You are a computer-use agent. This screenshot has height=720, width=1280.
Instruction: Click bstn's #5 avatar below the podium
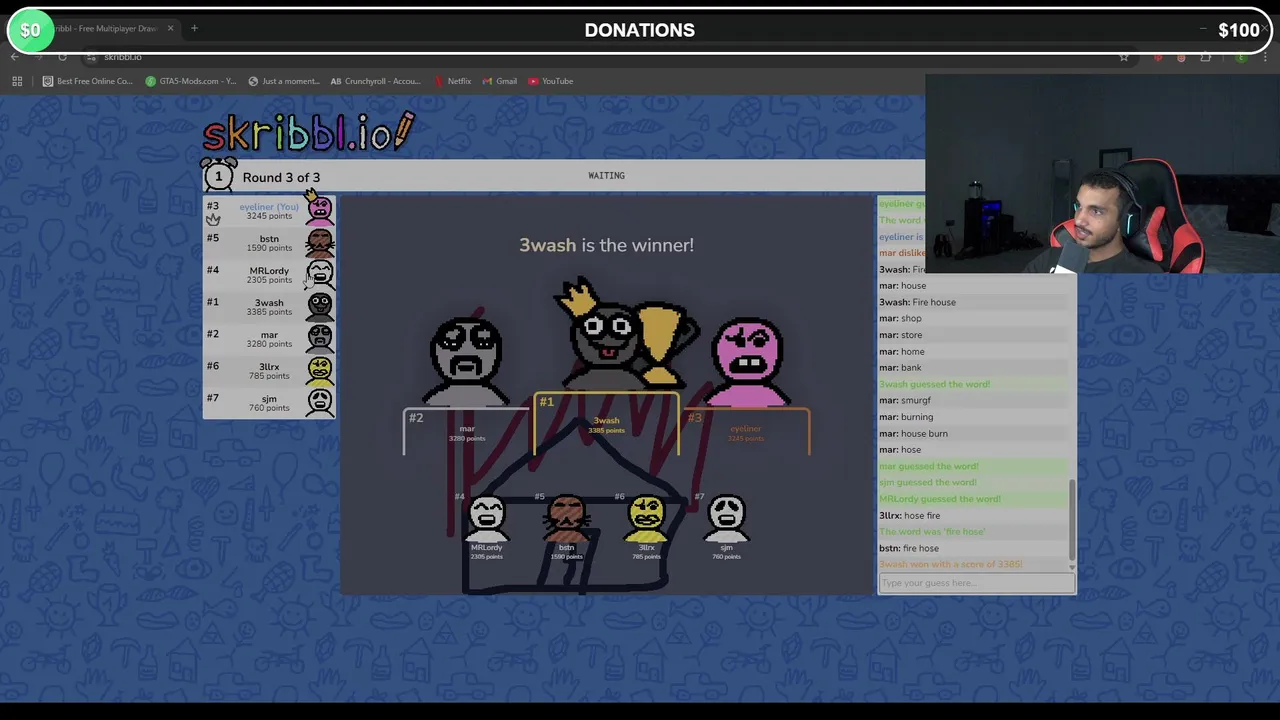(x=567, y=519)
